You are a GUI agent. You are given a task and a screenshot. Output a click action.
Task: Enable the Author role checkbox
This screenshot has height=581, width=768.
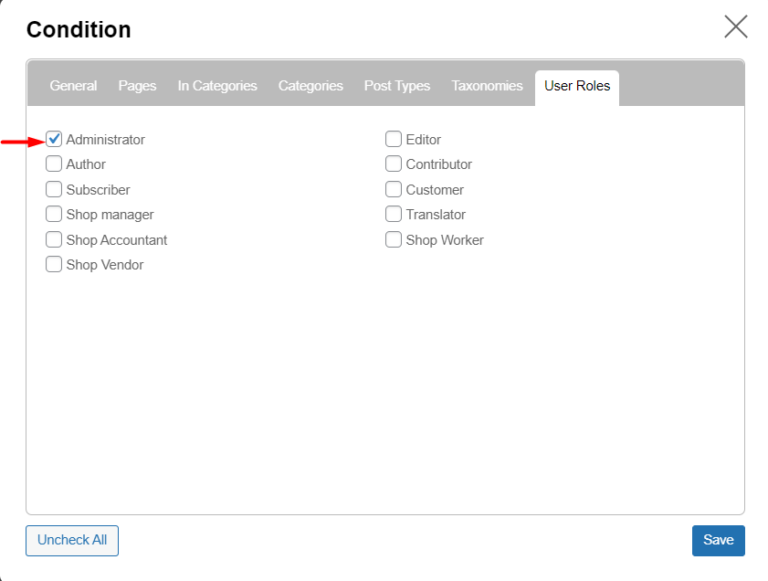point(54,164)
